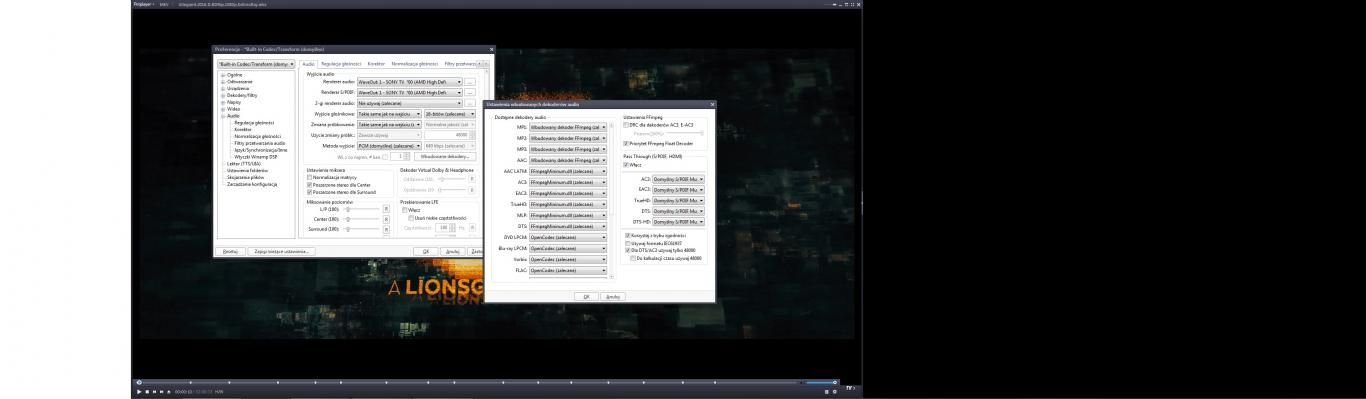Expand the Ogólne tree node
This screenshot has height=399, width=1366.
pos(223,75)
